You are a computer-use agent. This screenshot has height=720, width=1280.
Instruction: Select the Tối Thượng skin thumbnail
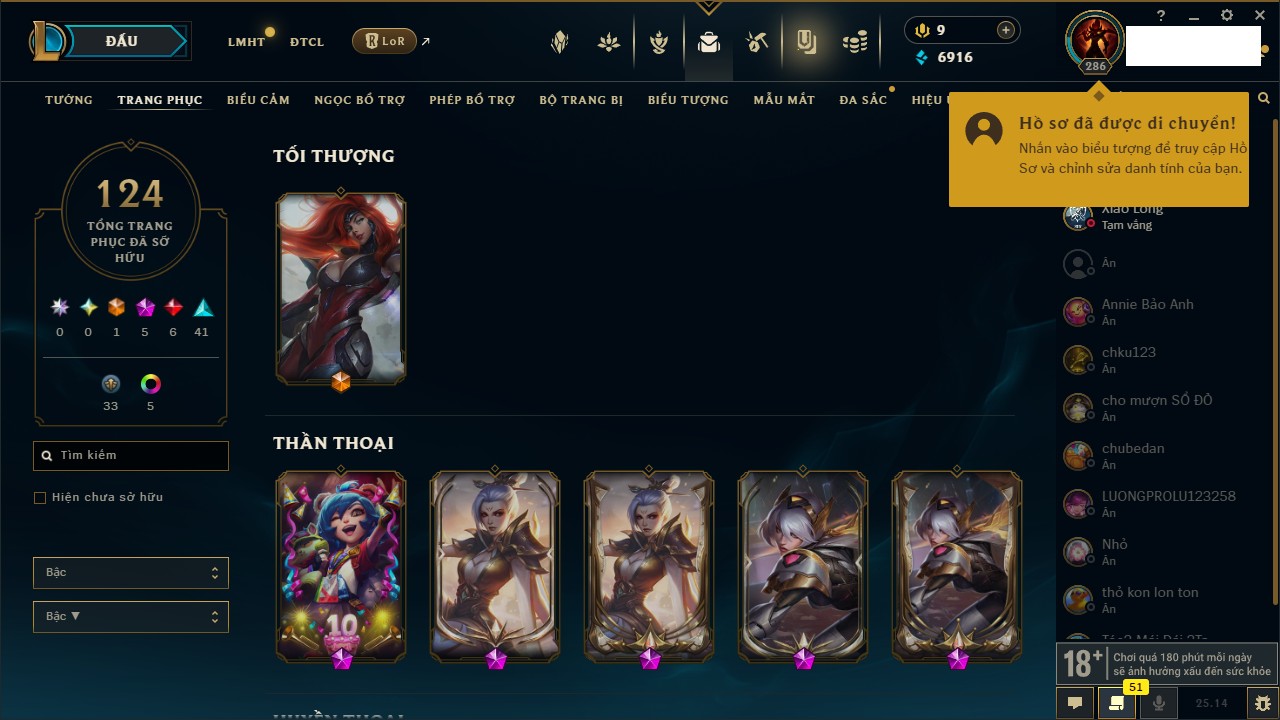click(x=341, y=289)
